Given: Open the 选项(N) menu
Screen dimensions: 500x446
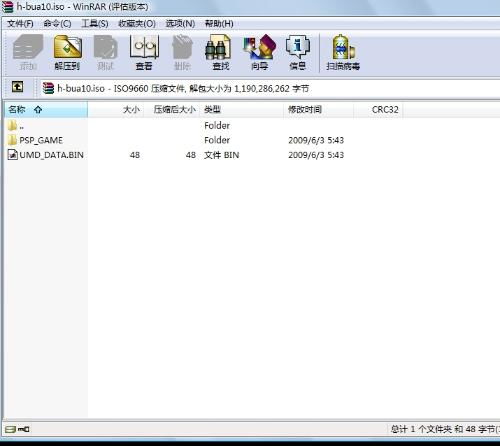Looking at the screenshot, I should point(180,24).
